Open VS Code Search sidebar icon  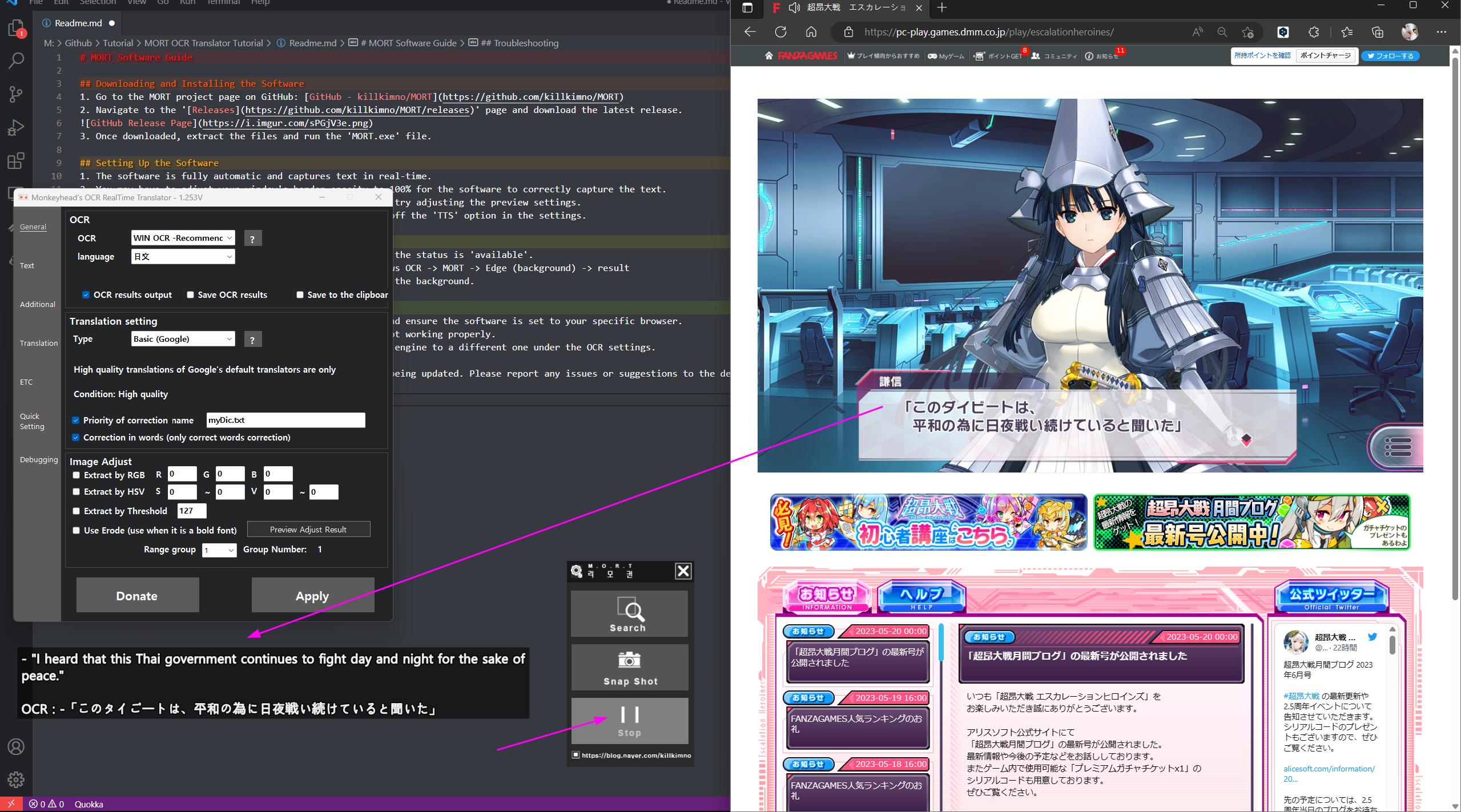pyautogui.click(x=16, y=60)
